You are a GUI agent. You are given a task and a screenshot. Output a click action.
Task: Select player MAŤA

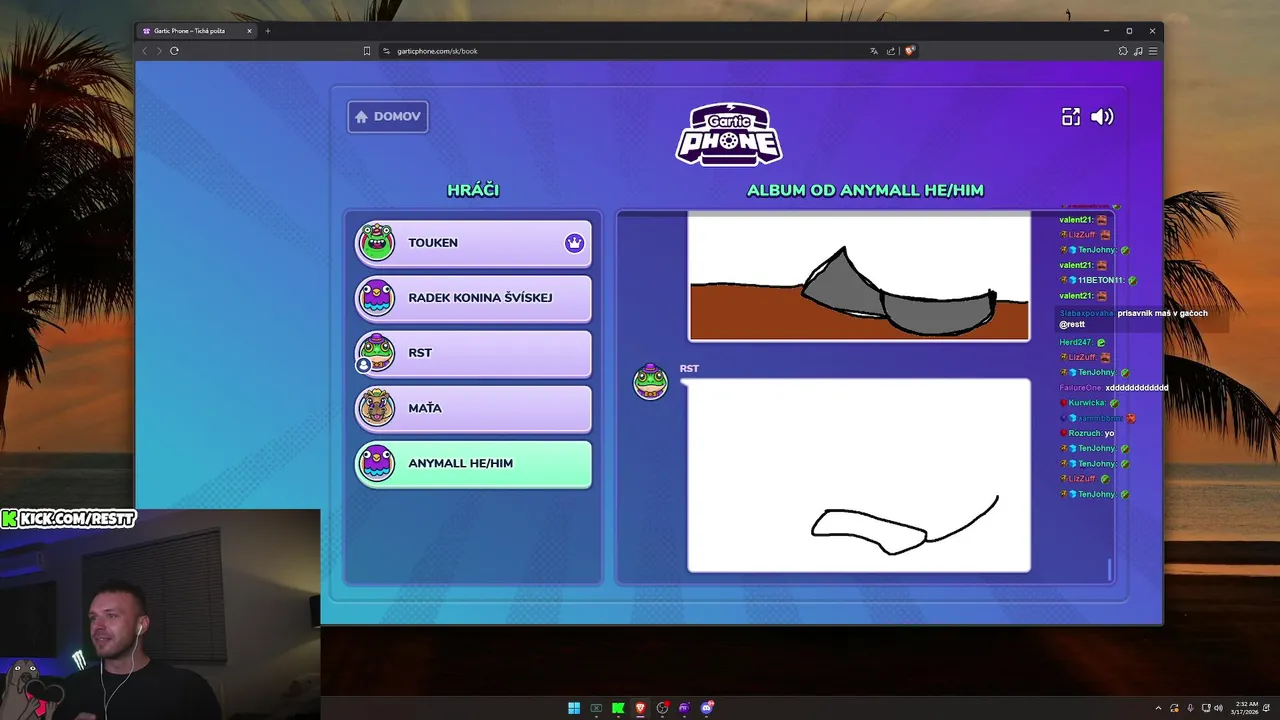click(x=473, y=408)
